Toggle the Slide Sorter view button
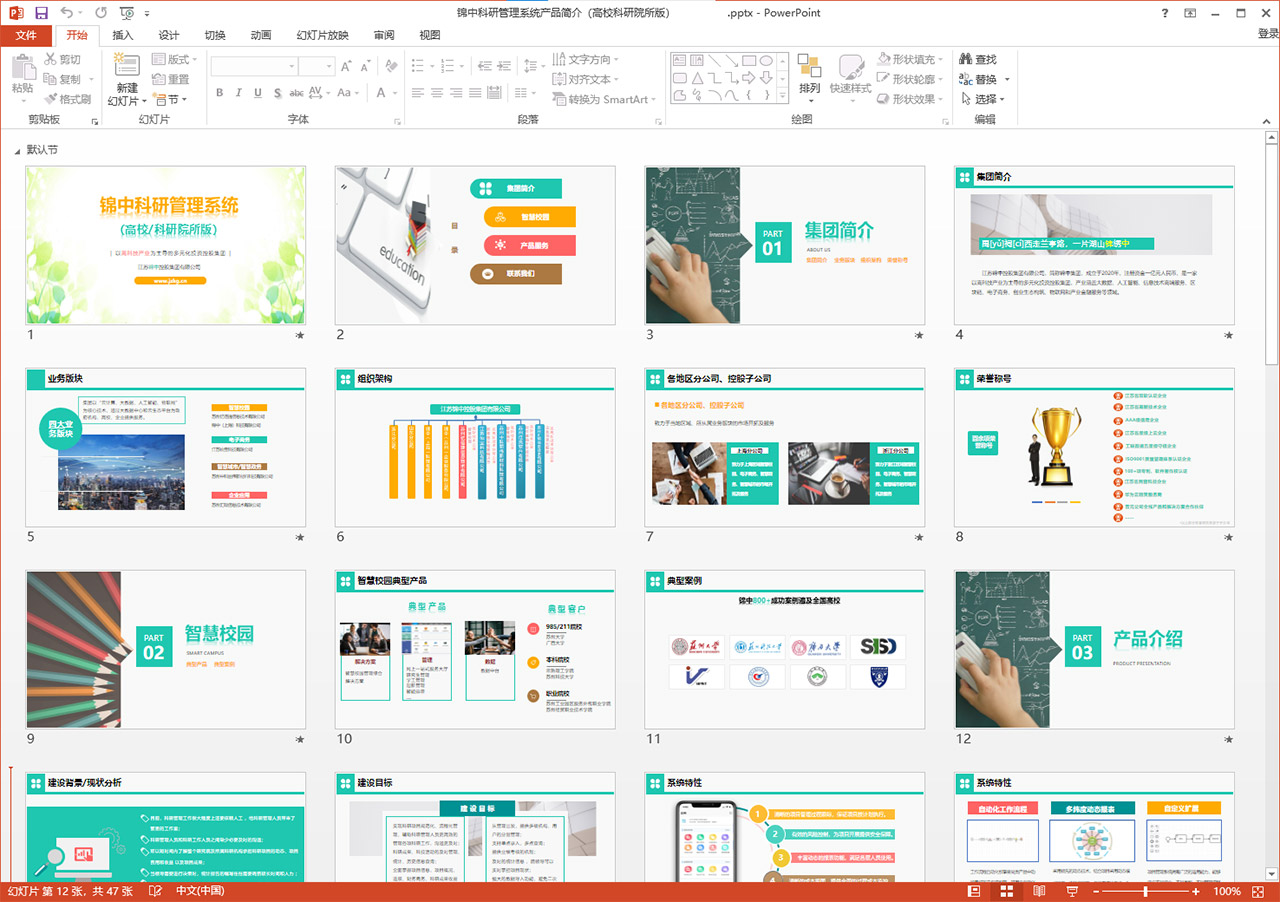Image resolution: width=1280 pixels, height=902 pixels. coord(1006,891)
